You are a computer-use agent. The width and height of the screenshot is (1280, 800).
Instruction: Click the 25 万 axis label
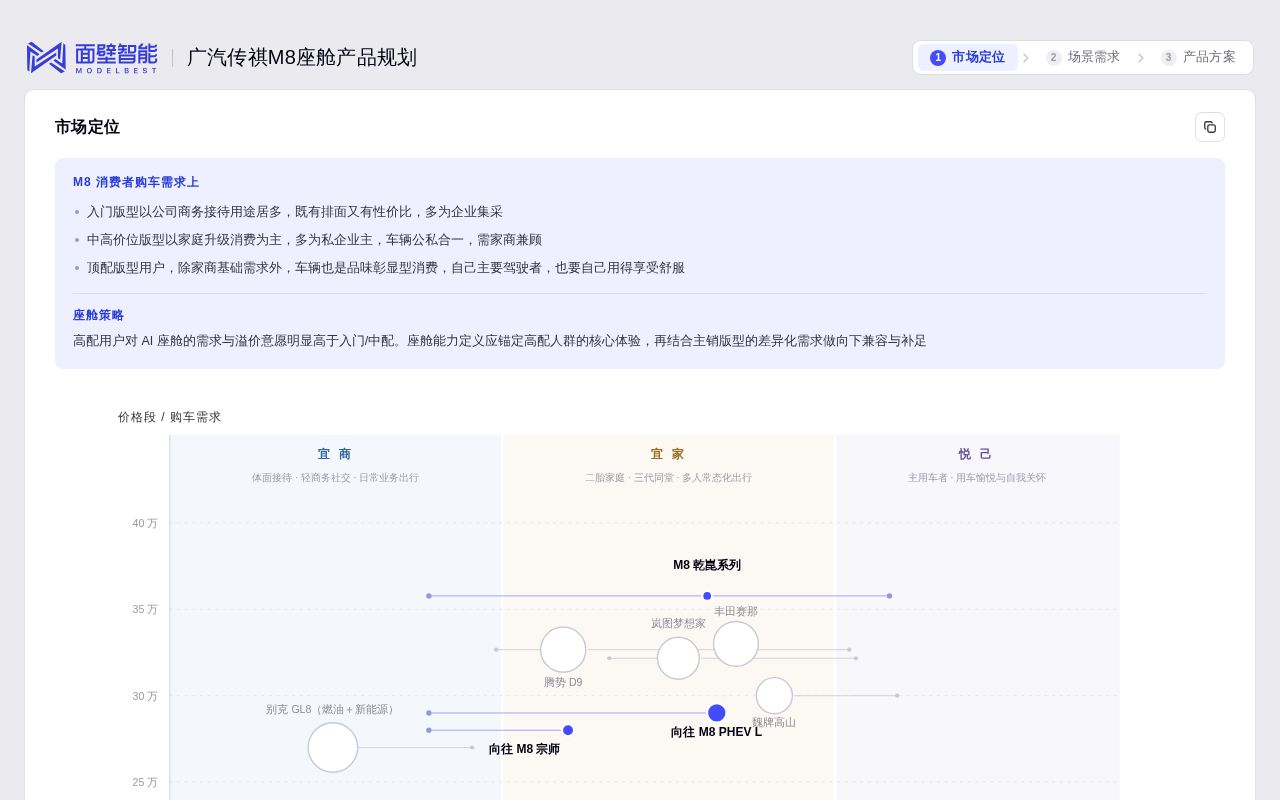click(145, 782)
